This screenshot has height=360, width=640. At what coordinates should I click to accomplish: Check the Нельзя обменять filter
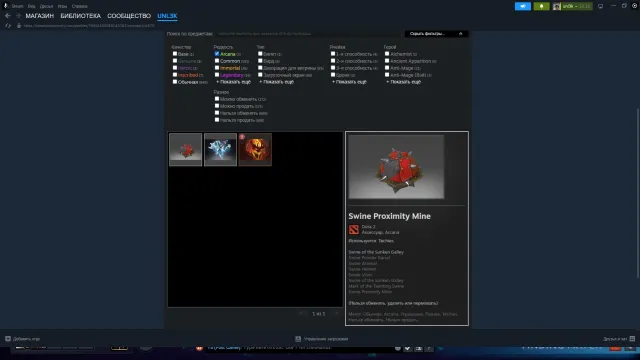coord(217,113)
